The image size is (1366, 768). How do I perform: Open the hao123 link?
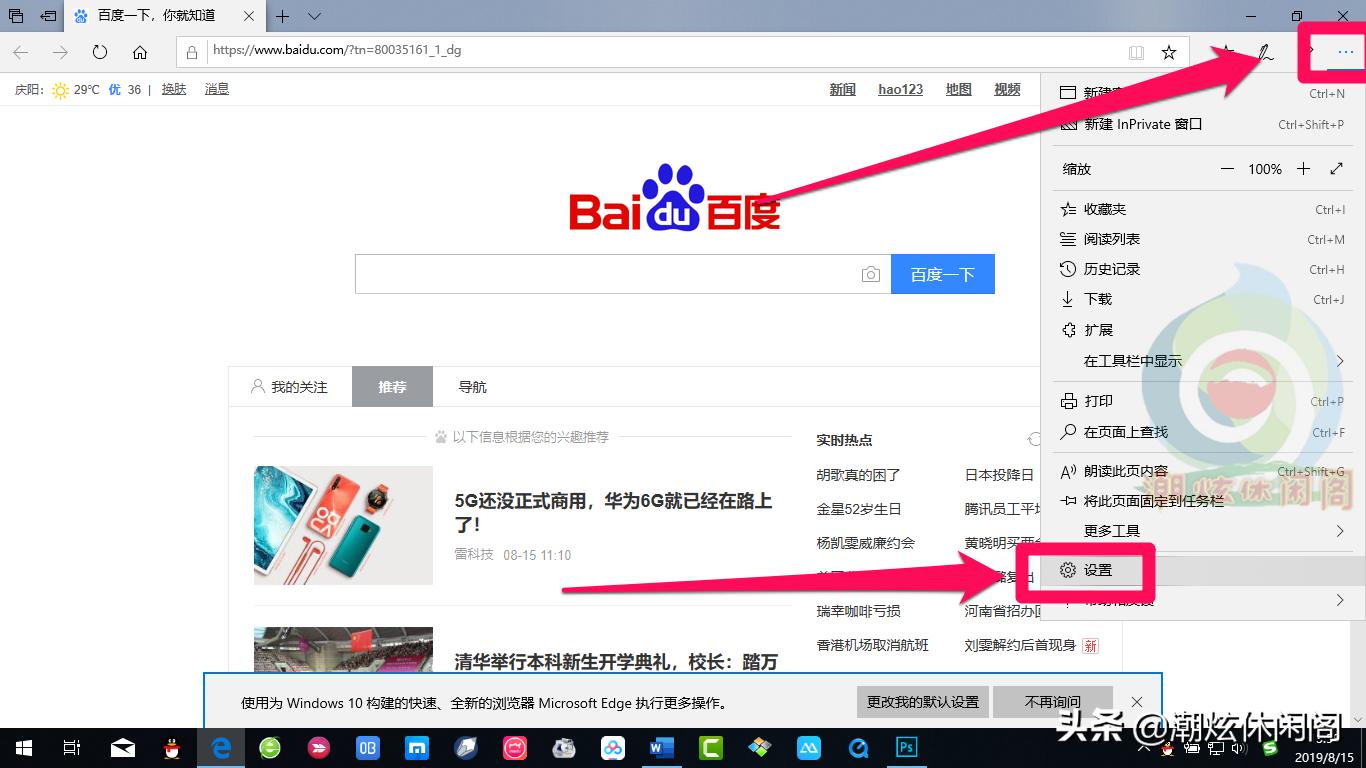pos(900,89)
